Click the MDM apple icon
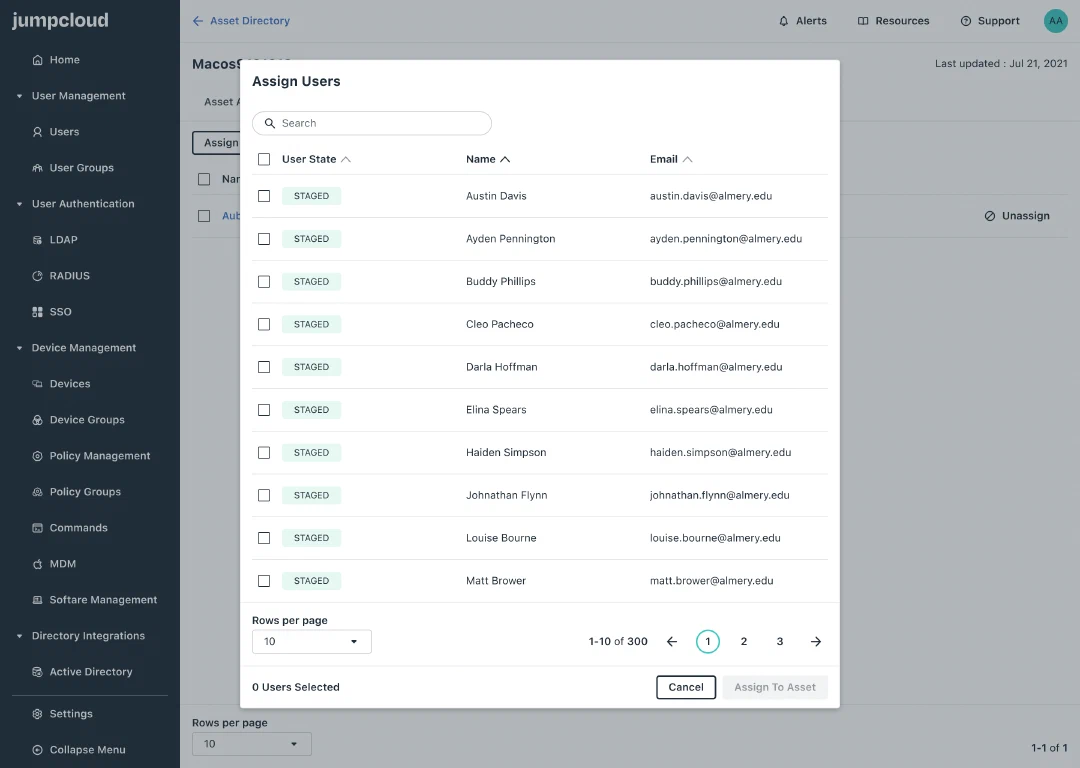 [37, 564]
